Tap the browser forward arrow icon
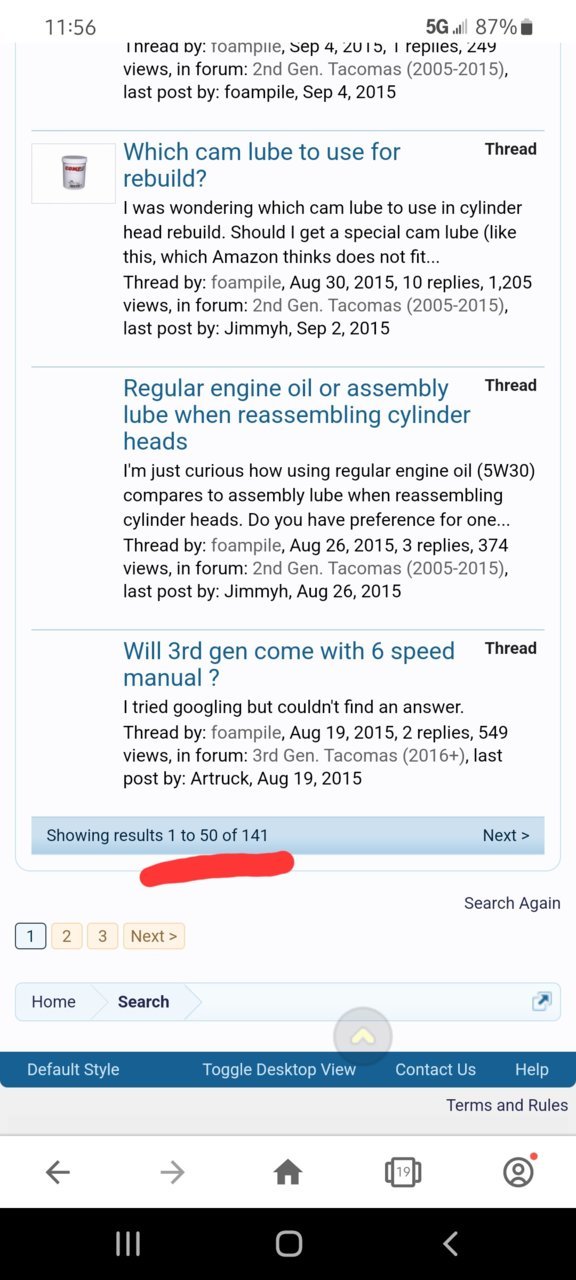 click(173, 1172)
